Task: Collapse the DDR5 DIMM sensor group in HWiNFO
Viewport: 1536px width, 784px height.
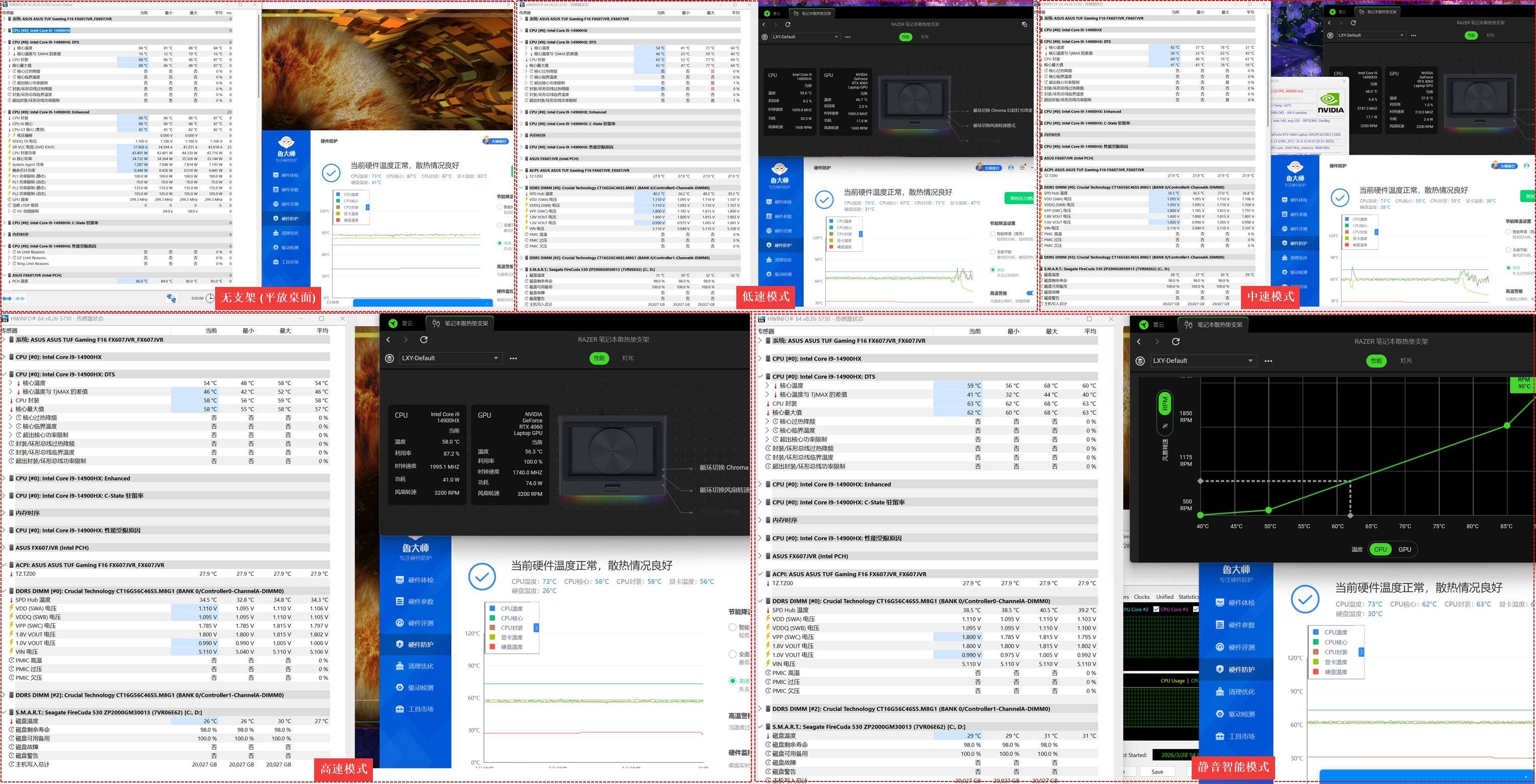Action: pyautogui.click(x=5, y=591)
